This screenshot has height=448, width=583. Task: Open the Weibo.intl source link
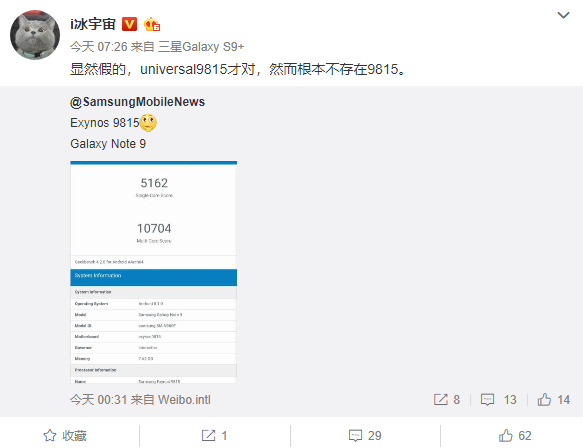tap(184, 400)
